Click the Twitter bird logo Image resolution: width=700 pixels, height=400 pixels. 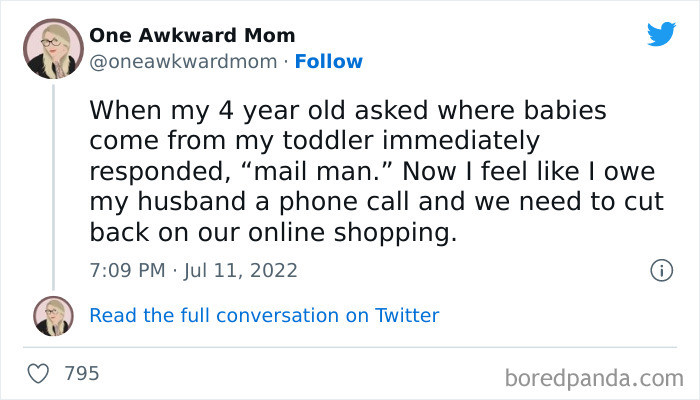[661, 34]
